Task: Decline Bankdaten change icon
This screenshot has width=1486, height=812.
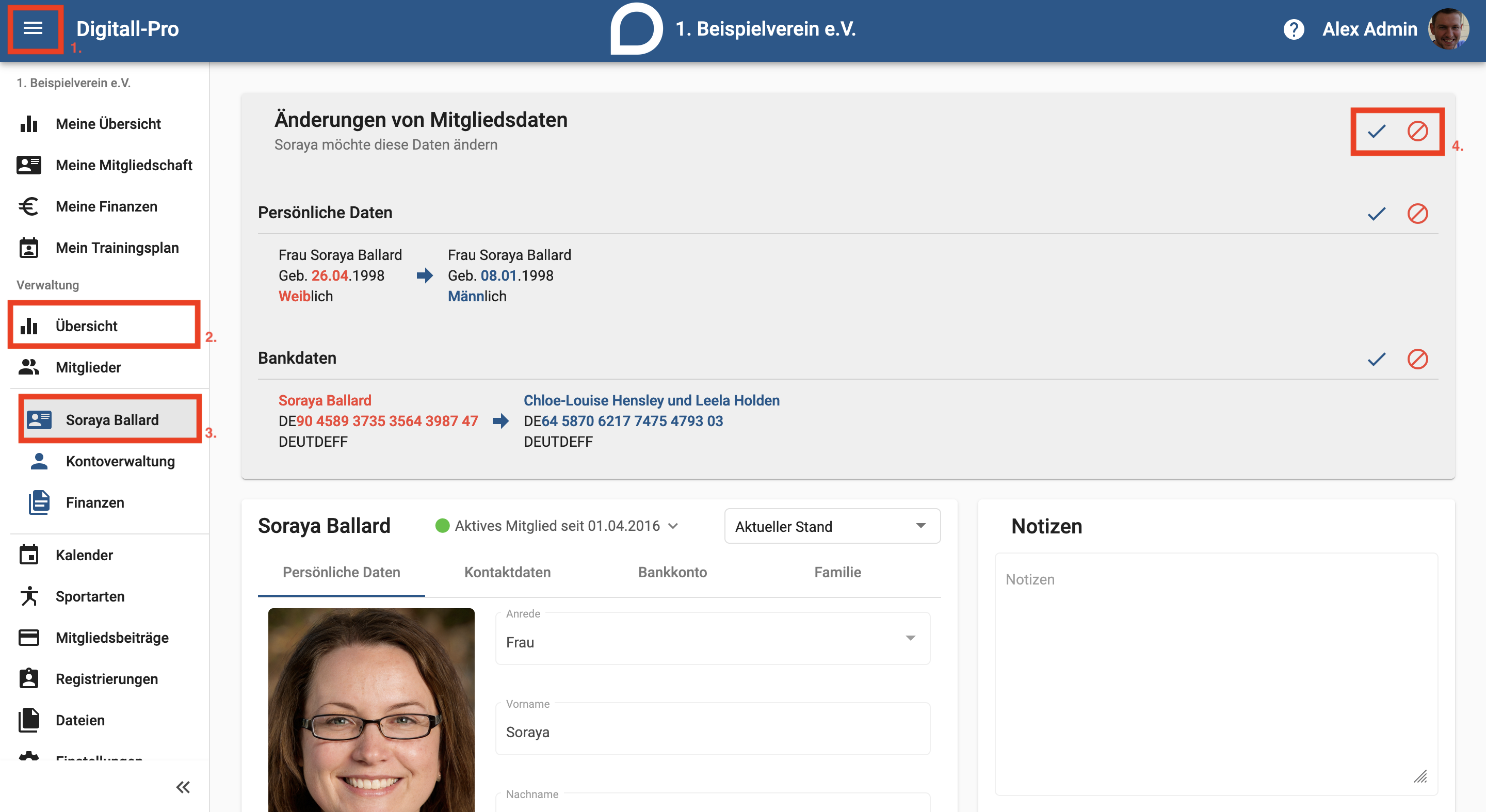Action: tap(1417, 359)
